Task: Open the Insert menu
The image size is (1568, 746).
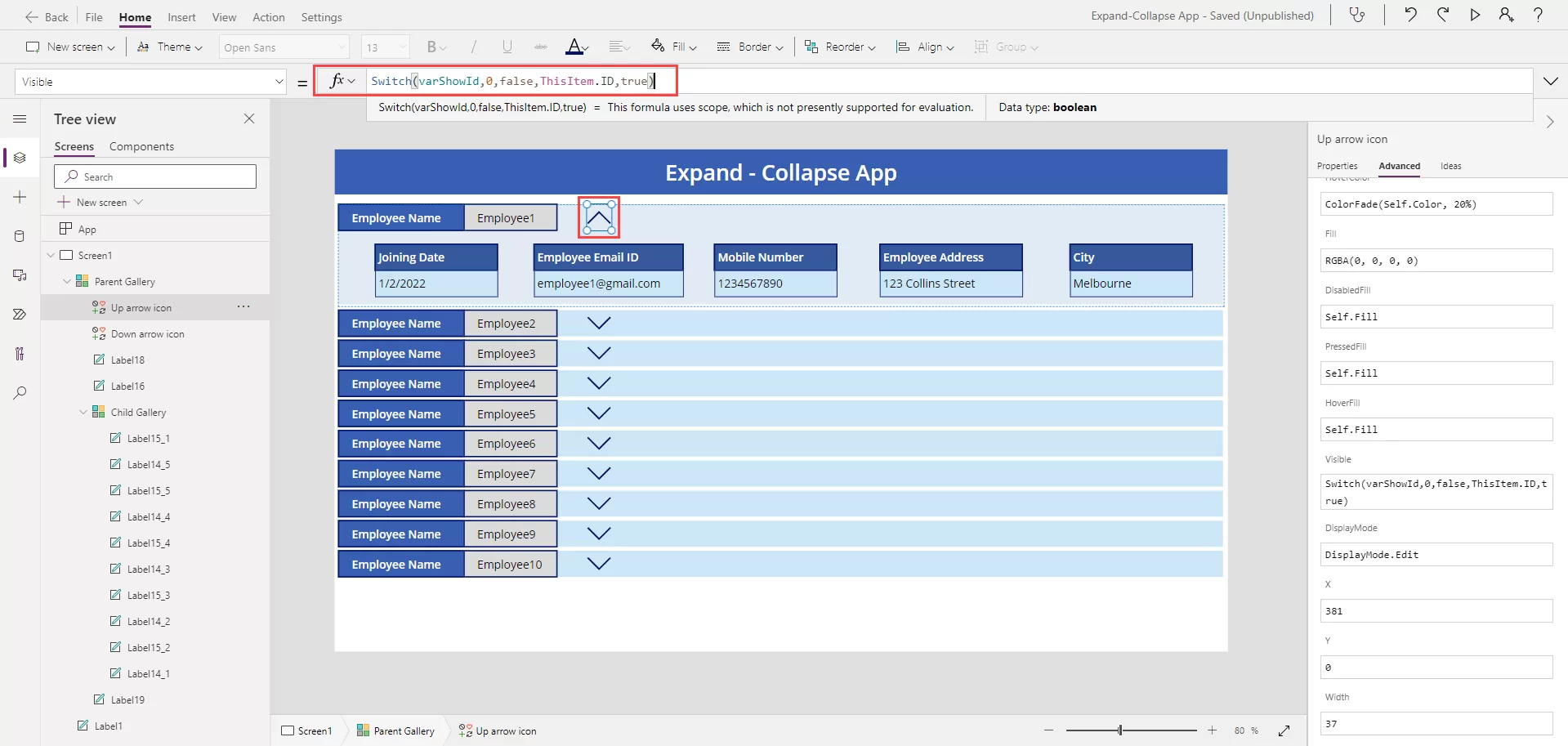Action: [x=181, y=17]
